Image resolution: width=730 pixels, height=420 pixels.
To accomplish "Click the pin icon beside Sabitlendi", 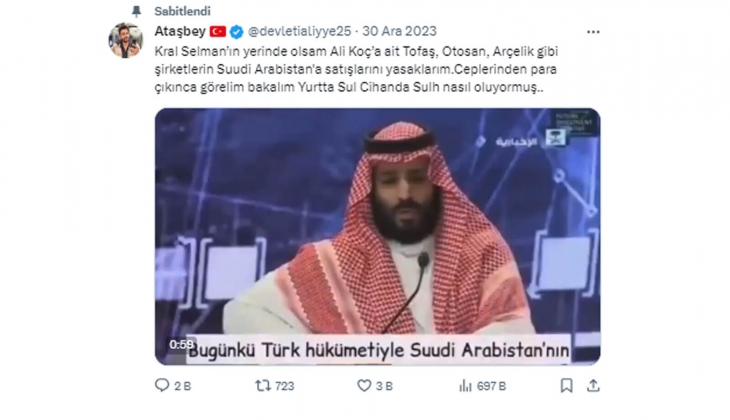I will coord(136,11).
